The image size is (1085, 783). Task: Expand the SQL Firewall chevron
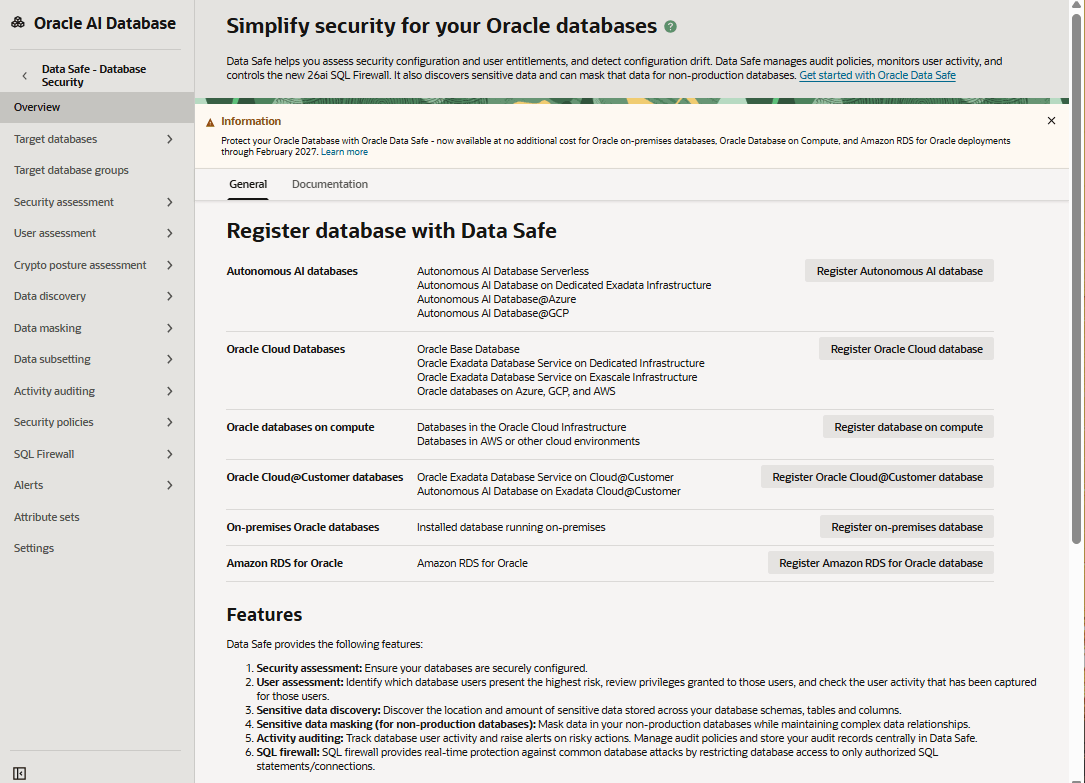pos(170,454)
